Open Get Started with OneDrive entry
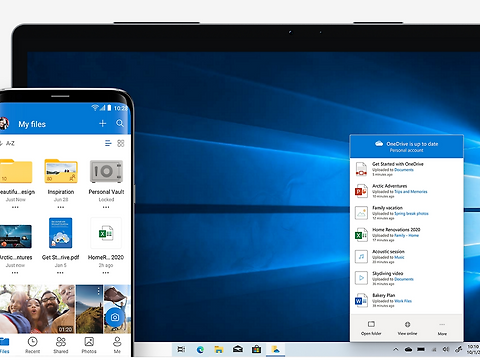 (x=407, y=169)
